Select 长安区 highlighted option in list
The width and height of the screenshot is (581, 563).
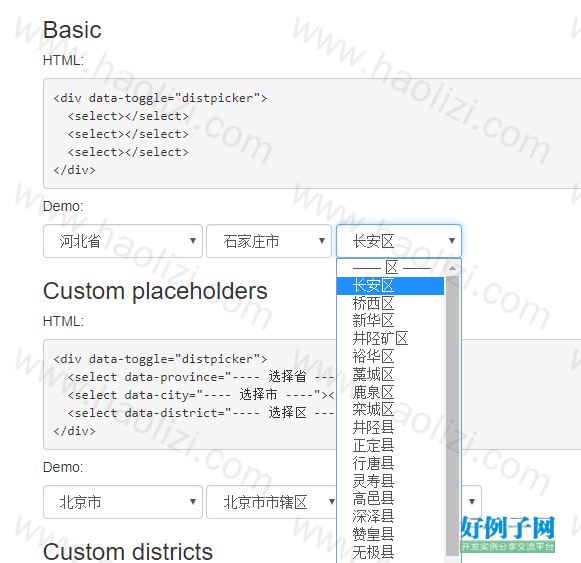391,286
